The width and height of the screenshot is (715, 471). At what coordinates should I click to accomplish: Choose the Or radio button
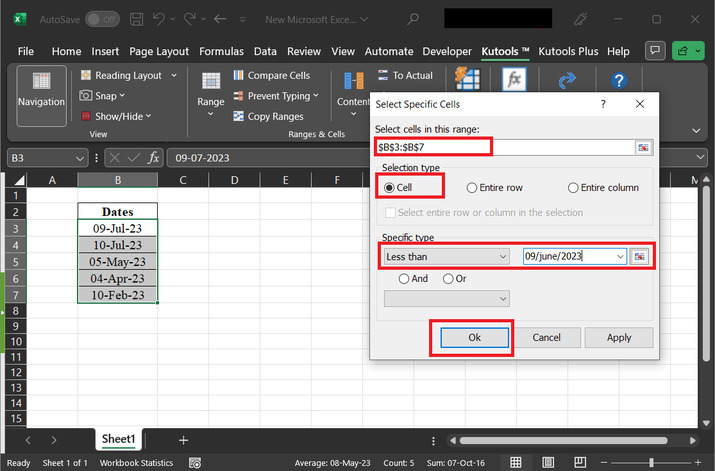(x=448, y=279)
